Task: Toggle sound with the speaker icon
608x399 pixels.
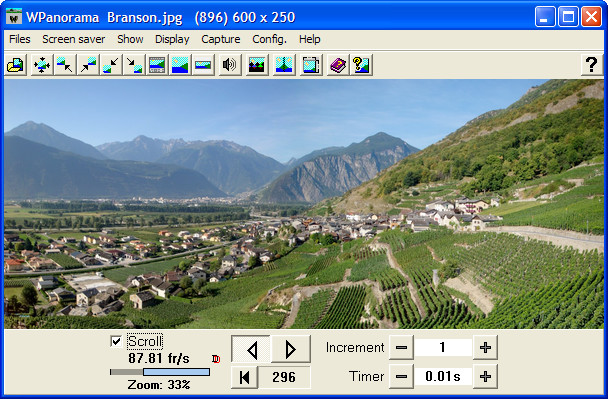Action: [x=229, y=65]
